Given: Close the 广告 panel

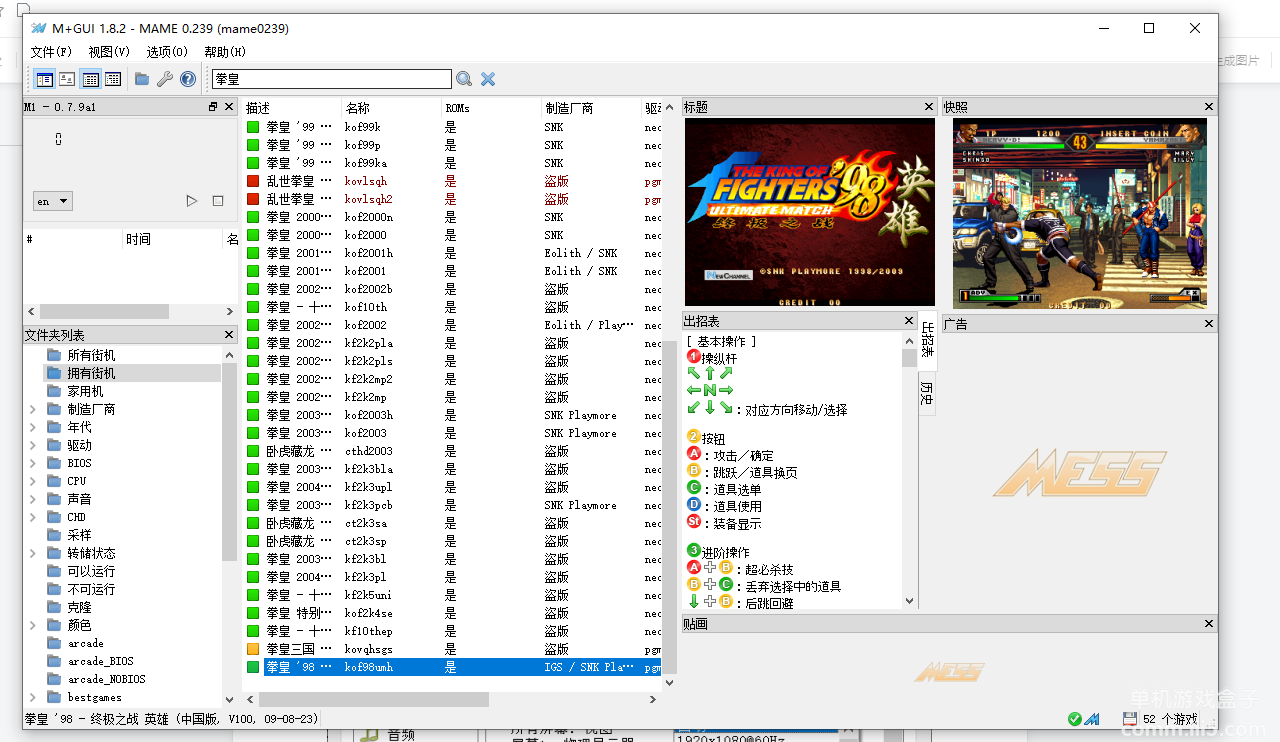Looking at the screenshot, I should coord(1209,324).
